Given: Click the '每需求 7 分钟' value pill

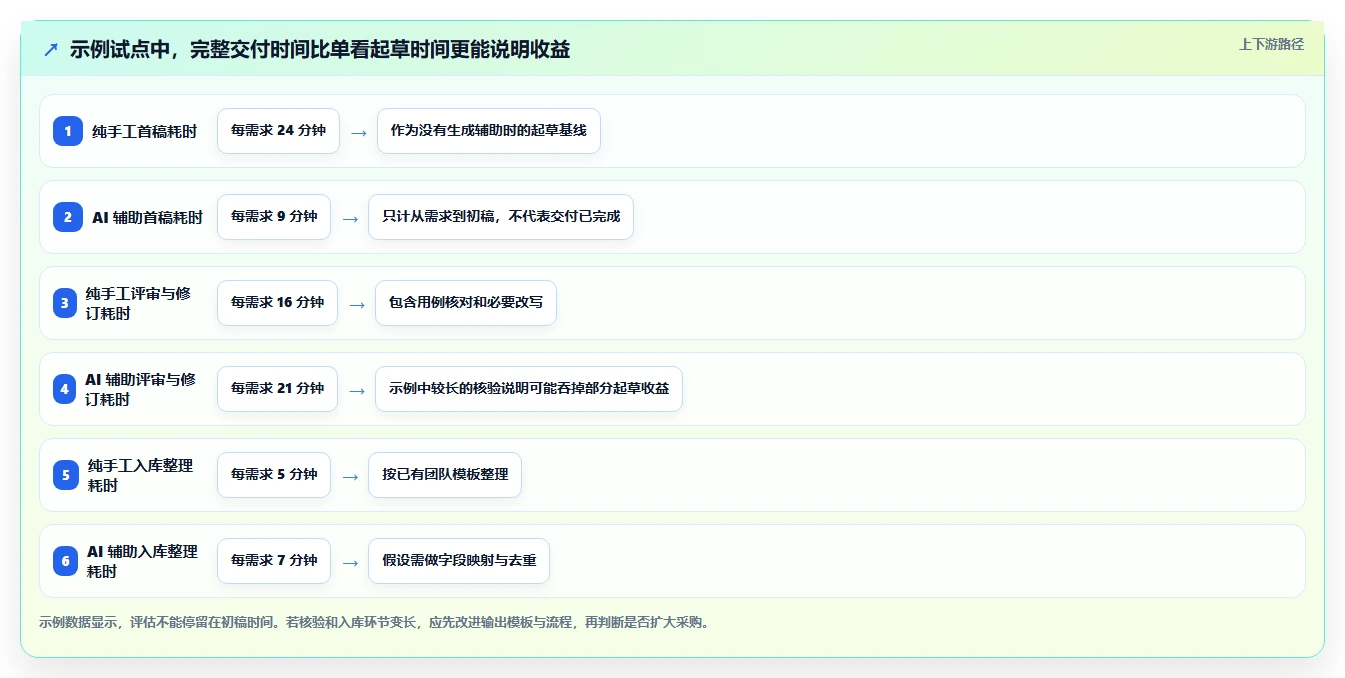Looking at the screenshot, I should pyautogui.click(x=274, y=561).
